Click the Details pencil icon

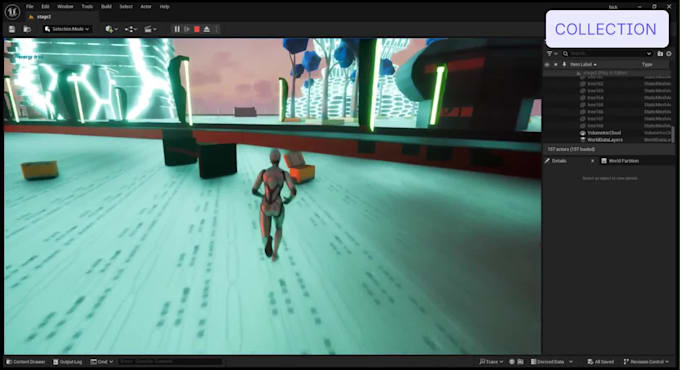tap(547, 161)
